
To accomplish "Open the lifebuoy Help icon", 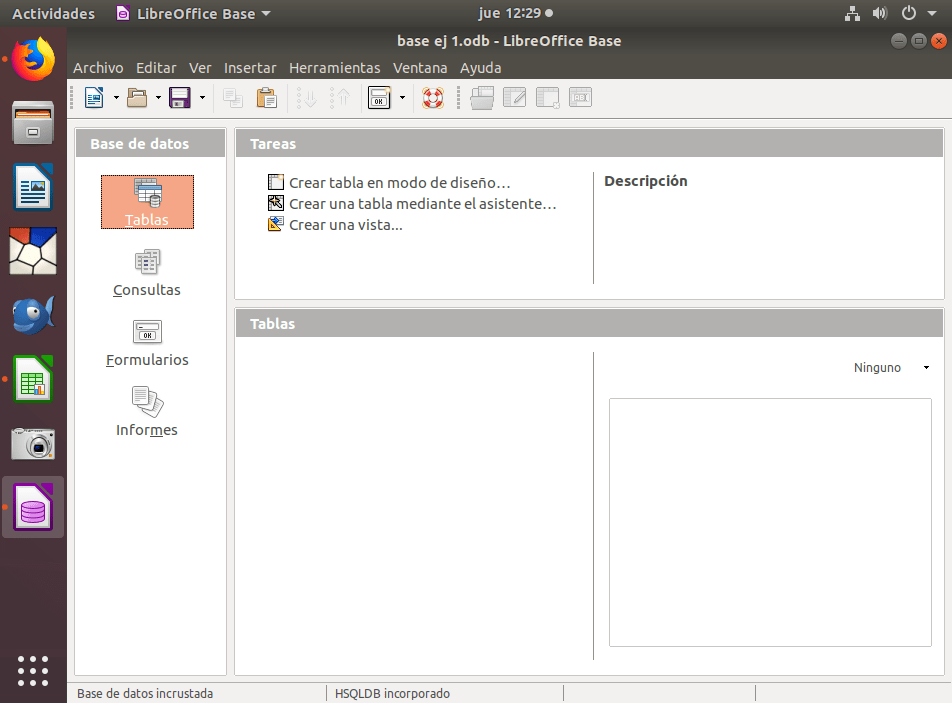I will pos(432,98).
